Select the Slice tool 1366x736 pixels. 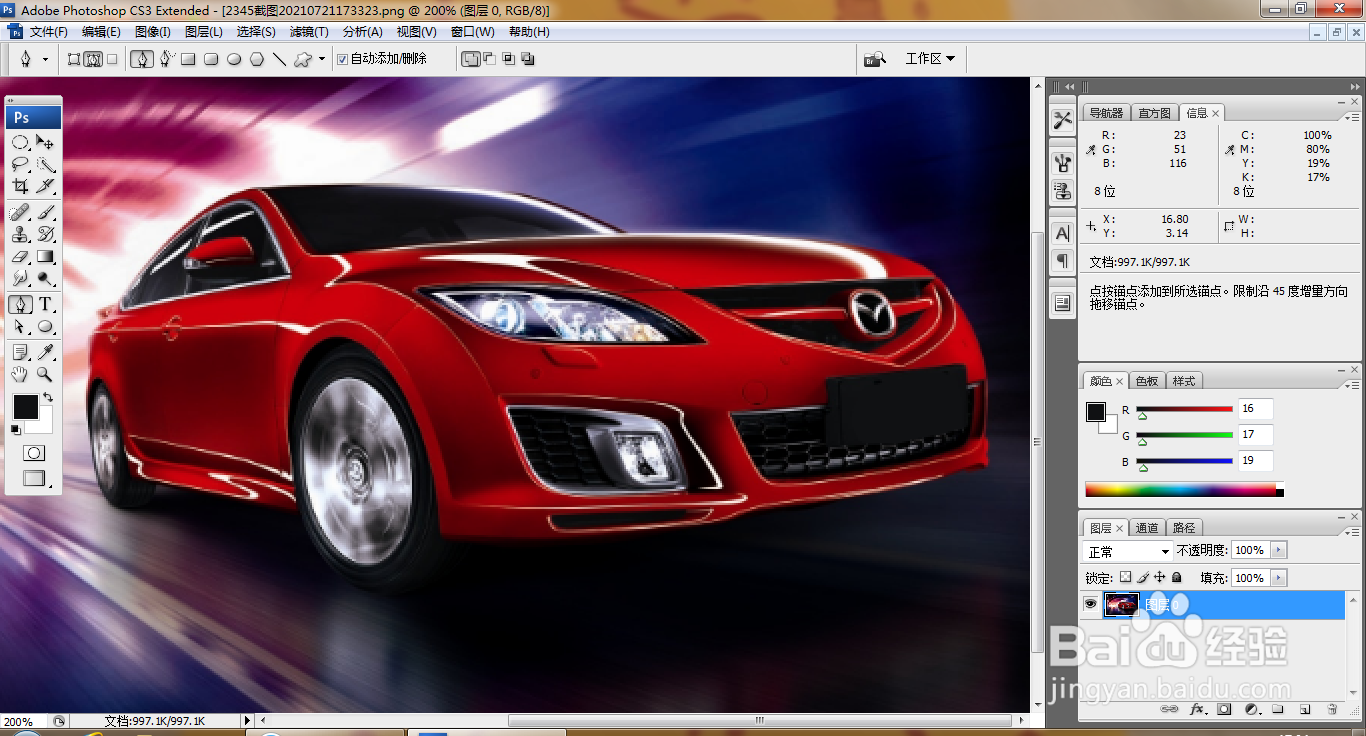(45, 186)
